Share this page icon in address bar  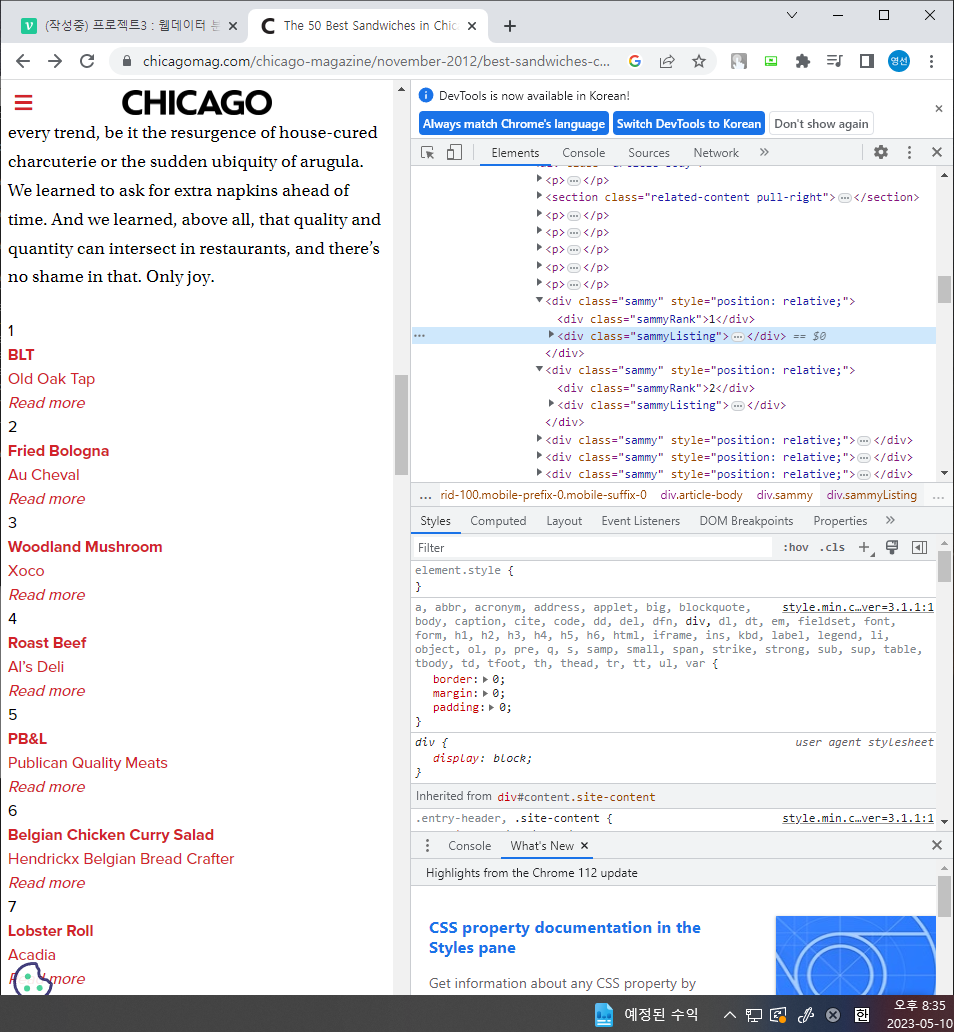pos(667,61)
